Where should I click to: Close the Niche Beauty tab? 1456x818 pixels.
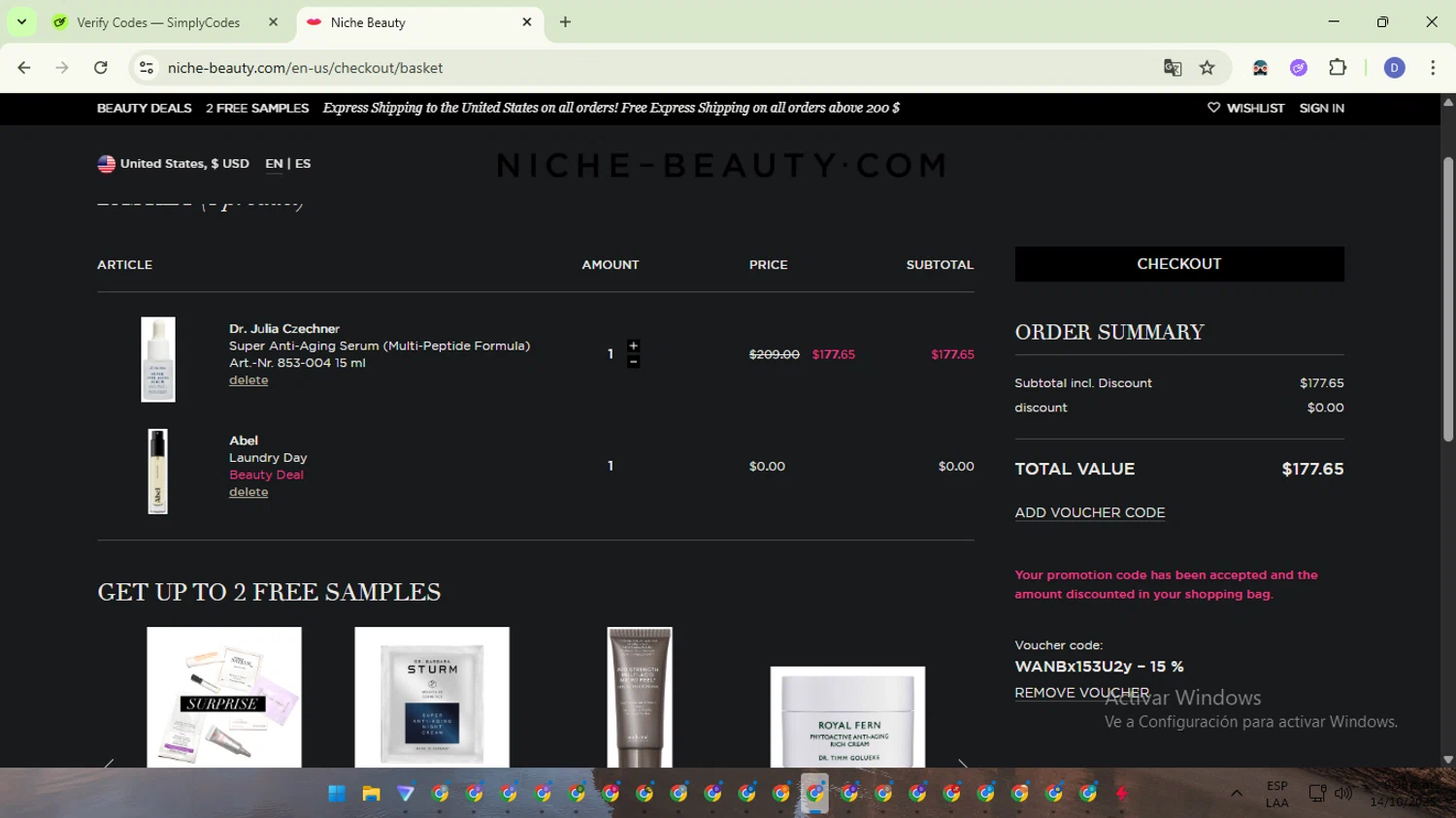pos(527,22)
